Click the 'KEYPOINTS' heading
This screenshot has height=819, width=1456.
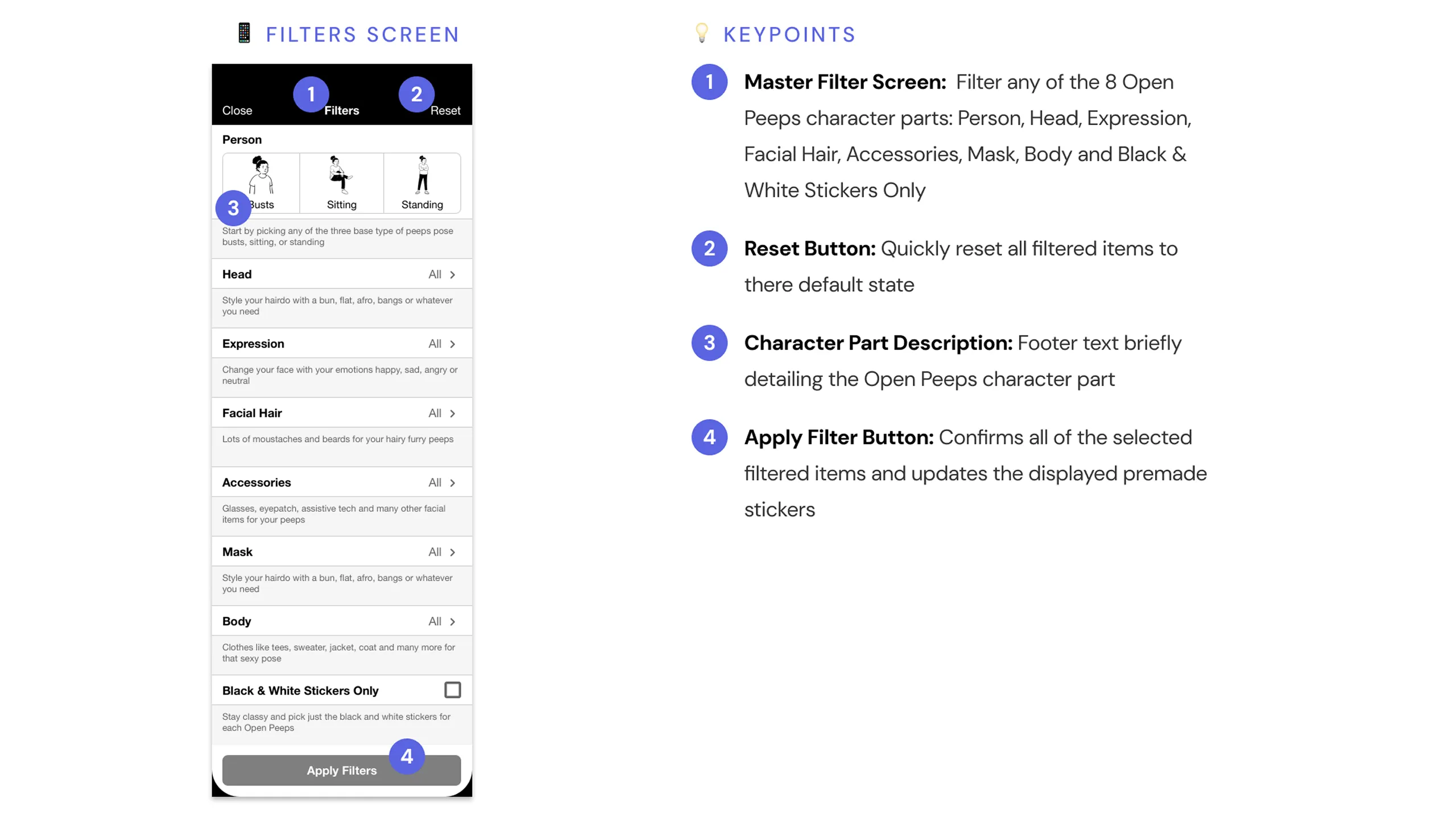pos(789,35)
